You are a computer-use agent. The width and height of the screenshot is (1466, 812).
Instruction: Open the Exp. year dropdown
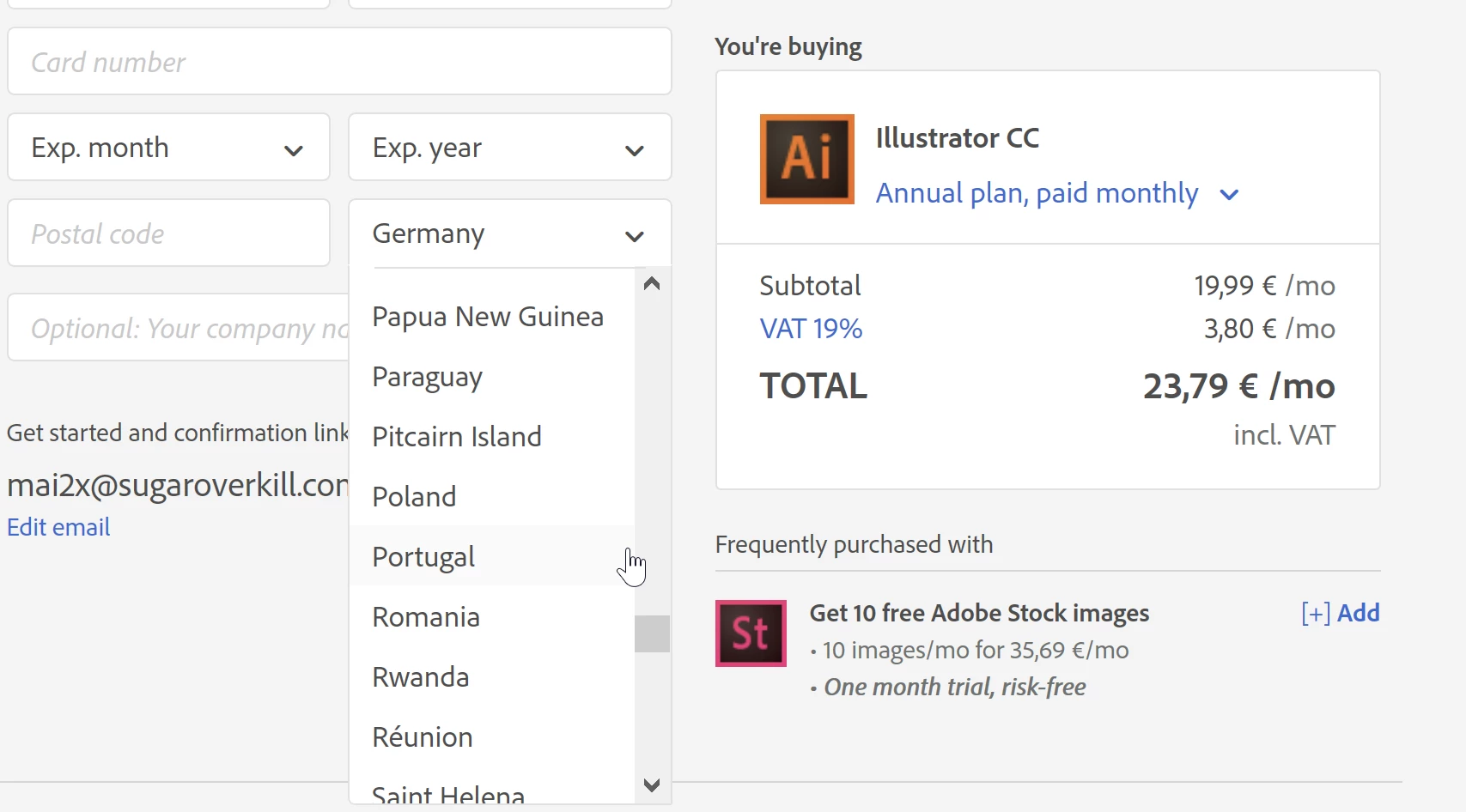[509, 148]
